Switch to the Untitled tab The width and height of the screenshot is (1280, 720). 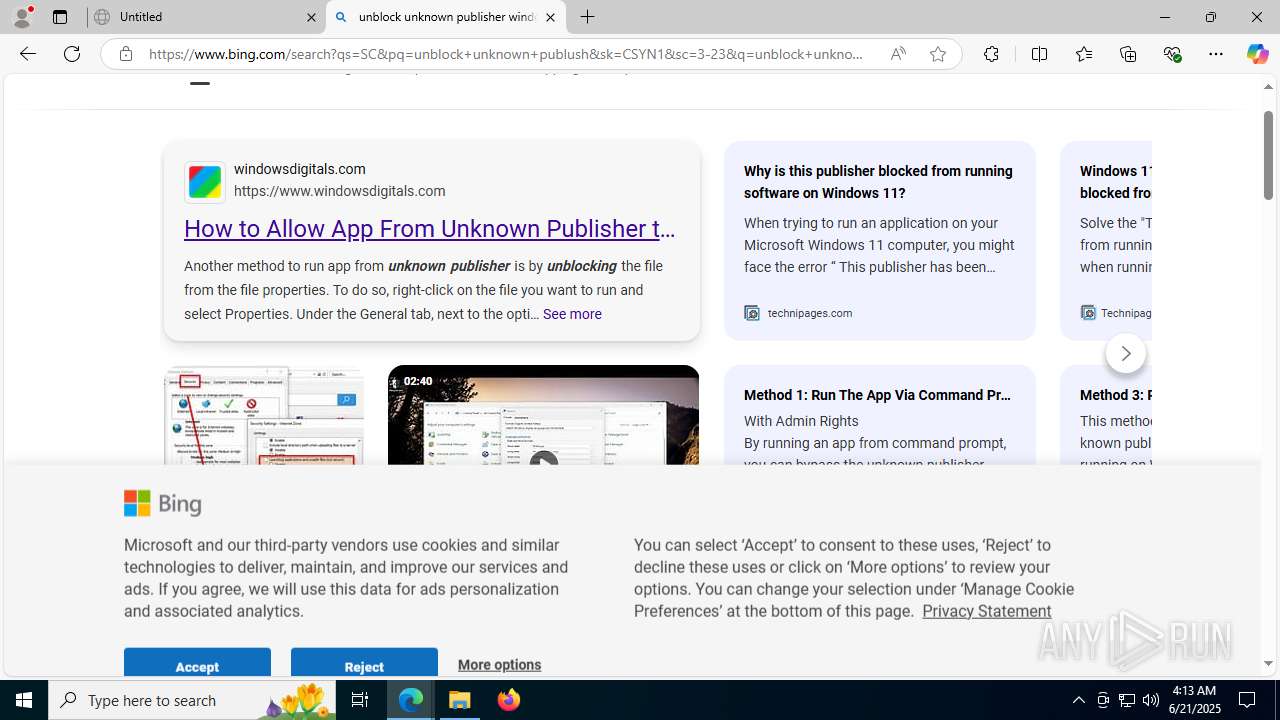pos(207,17)
